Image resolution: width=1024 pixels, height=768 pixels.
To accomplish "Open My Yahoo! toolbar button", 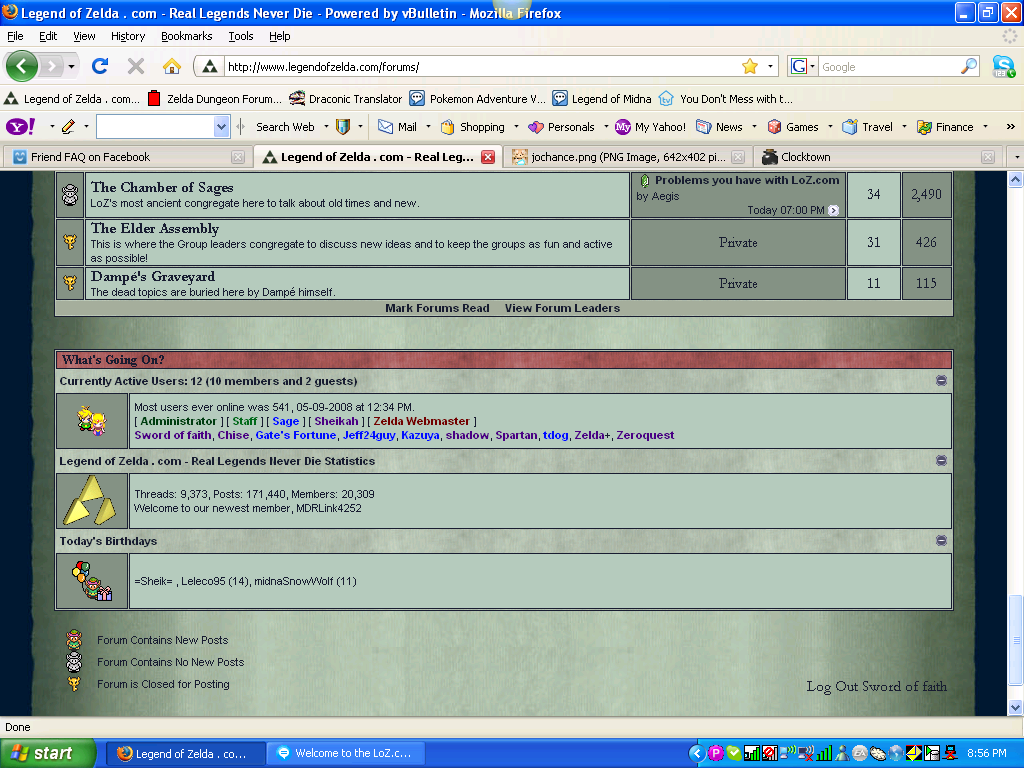I will [x=650, y=127].
